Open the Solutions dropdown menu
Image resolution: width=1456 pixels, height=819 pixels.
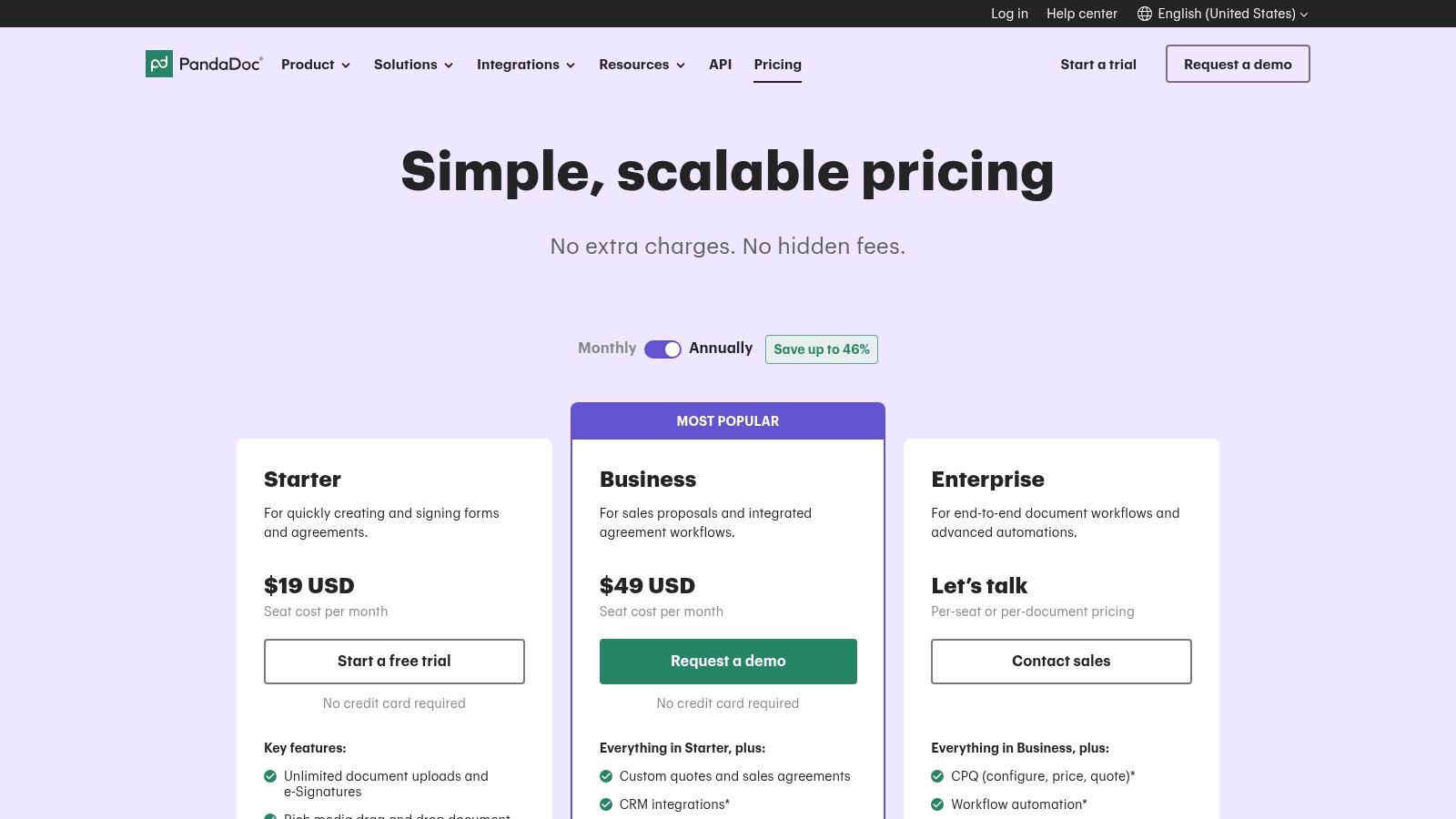[413, 65]
